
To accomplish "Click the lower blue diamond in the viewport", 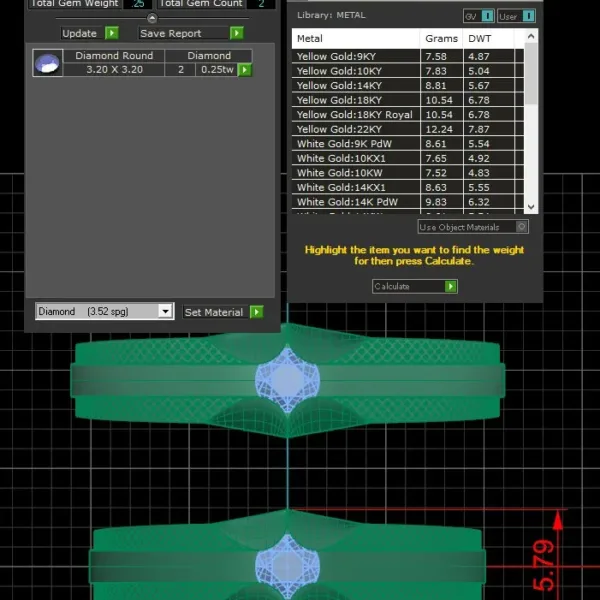I will pos(287,566).
